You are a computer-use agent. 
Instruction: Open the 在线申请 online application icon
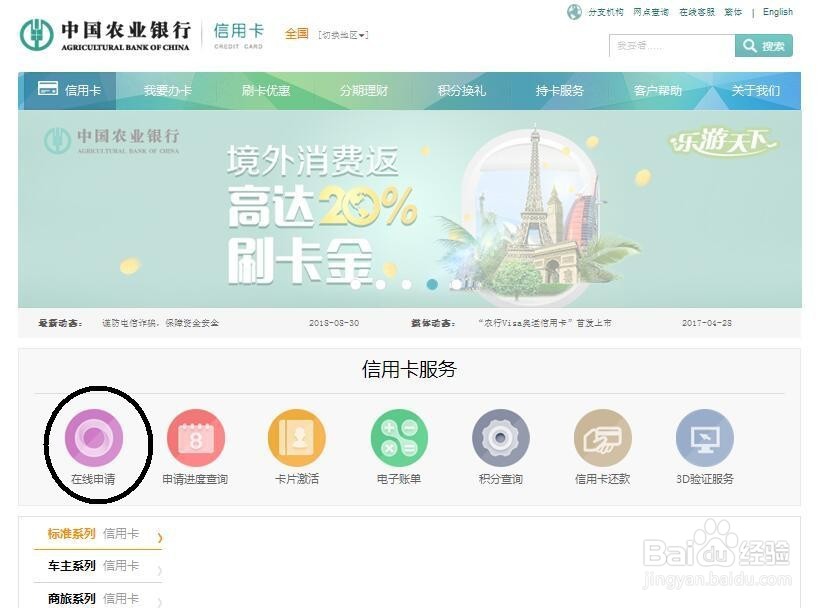tap(94, 438)
